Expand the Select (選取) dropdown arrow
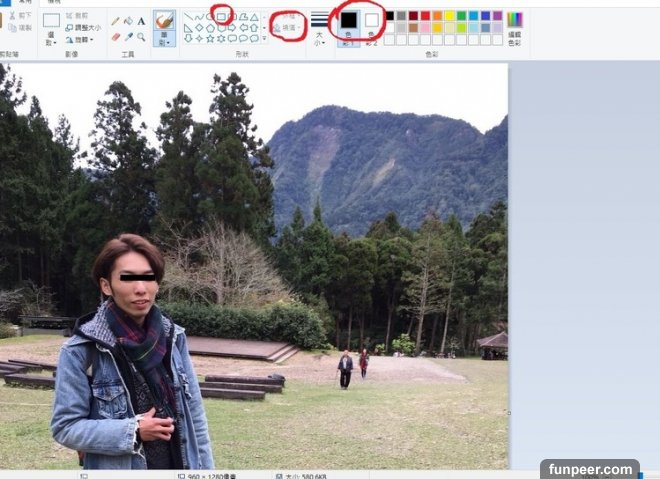Screen dimensions: 660x479 click(51, 43)
